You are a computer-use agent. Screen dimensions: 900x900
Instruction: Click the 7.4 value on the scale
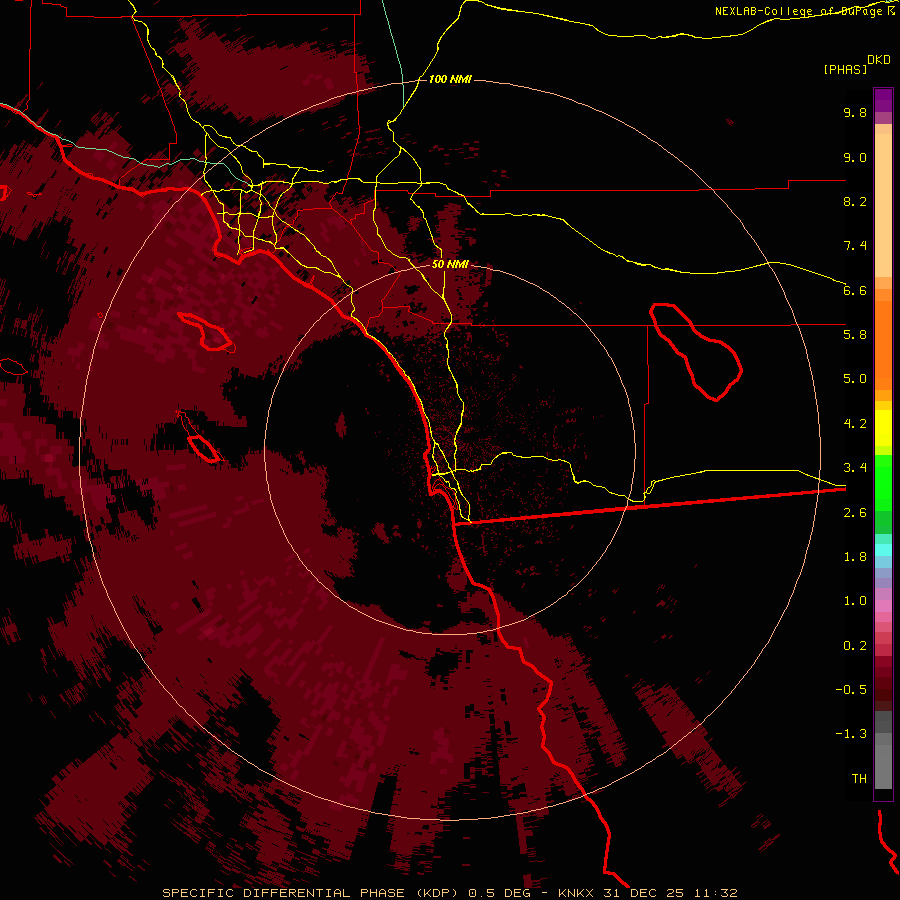[x=855, y=246]
